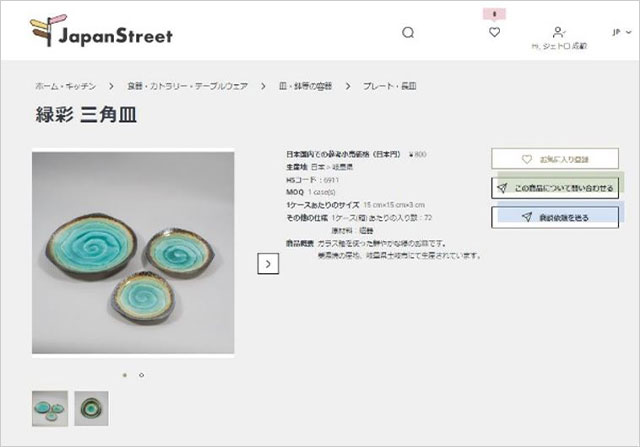This screenshot has width=640, height=447.
Task: Select the first image carousel dot
Action: click(125, 375)
